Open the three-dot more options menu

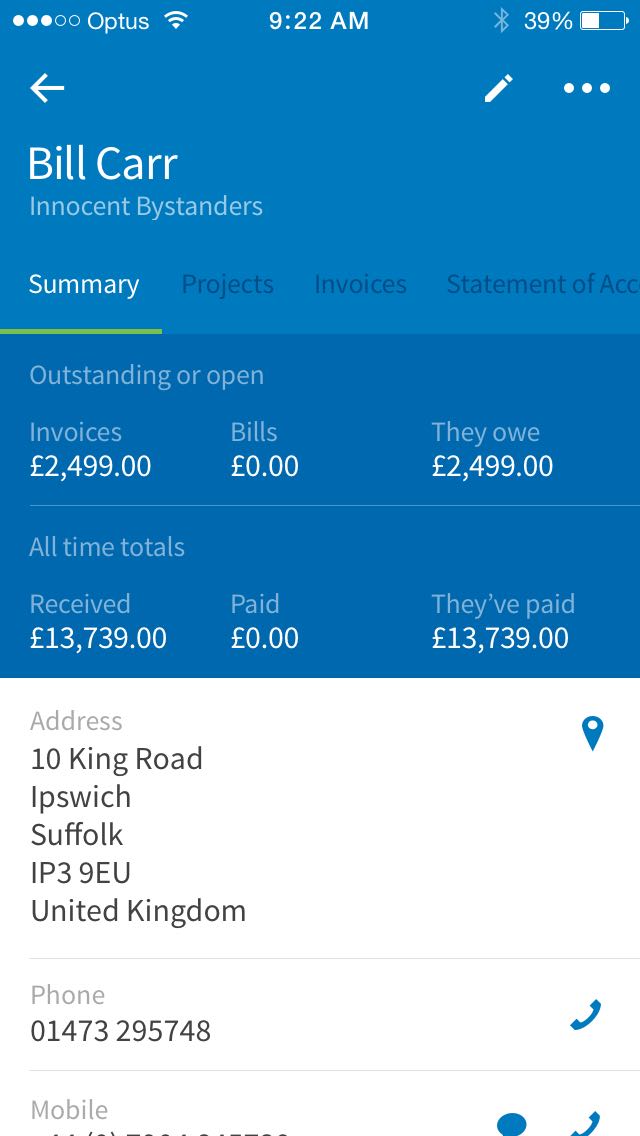coord(587,88)
